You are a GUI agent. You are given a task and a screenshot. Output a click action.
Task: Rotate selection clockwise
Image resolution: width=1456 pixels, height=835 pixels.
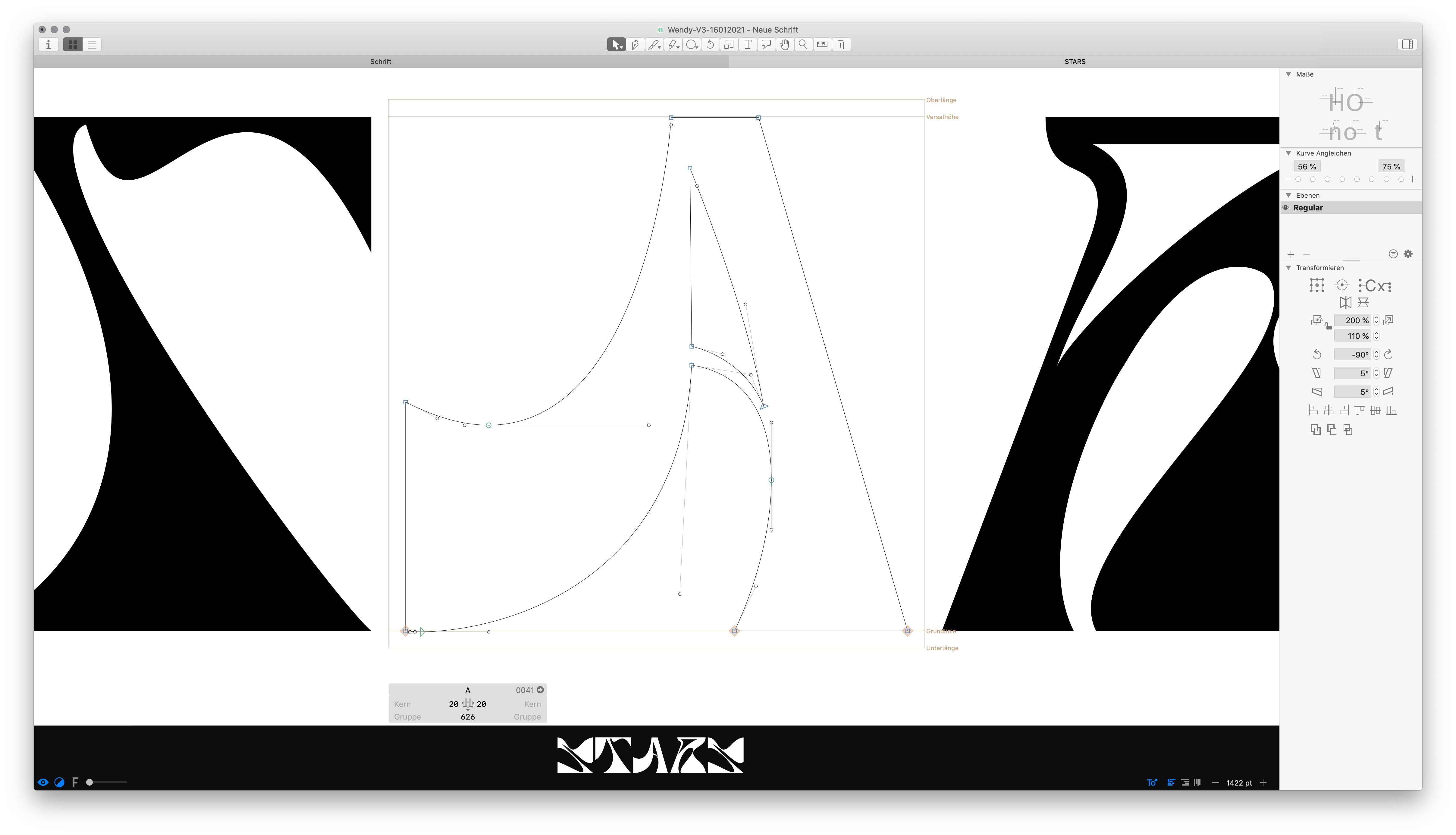pos(1388,354)
